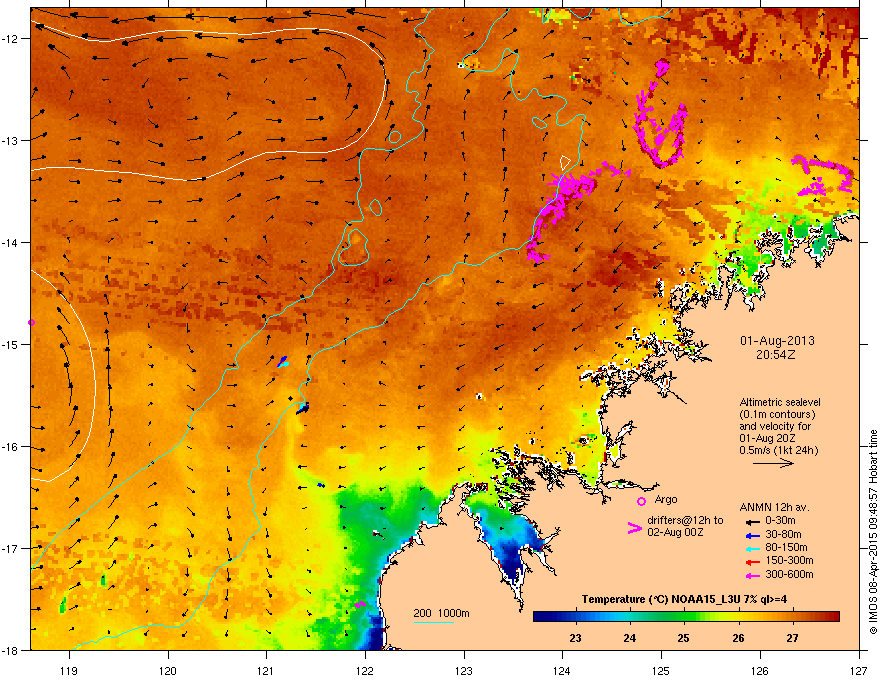
Task: Click the magenta mooring marker near 122E 17.5S
Action: click(x=360, y=604)
